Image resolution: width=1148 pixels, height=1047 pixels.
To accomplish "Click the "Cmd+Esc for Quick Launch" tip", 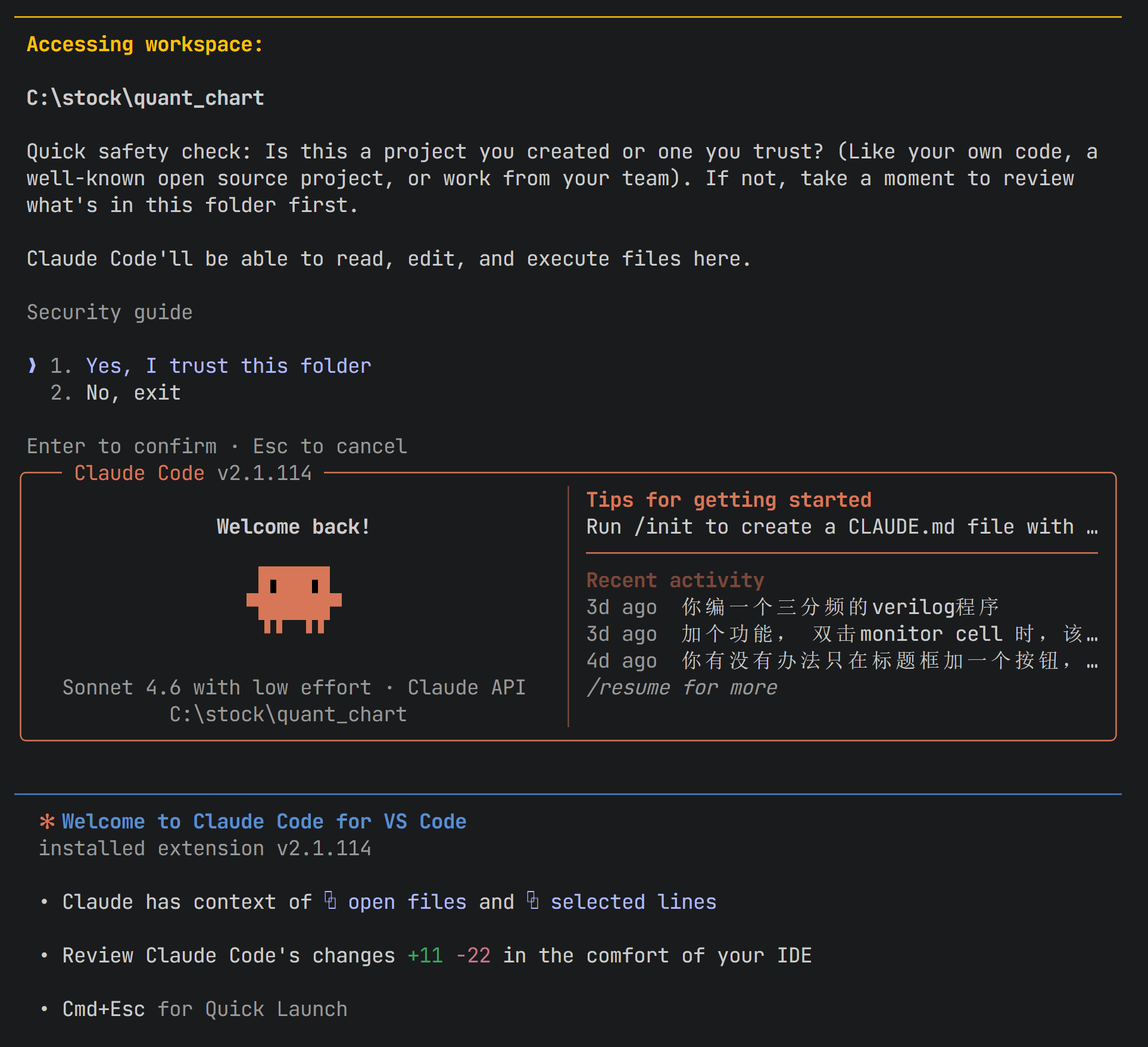I will [x=205, y=1009].
